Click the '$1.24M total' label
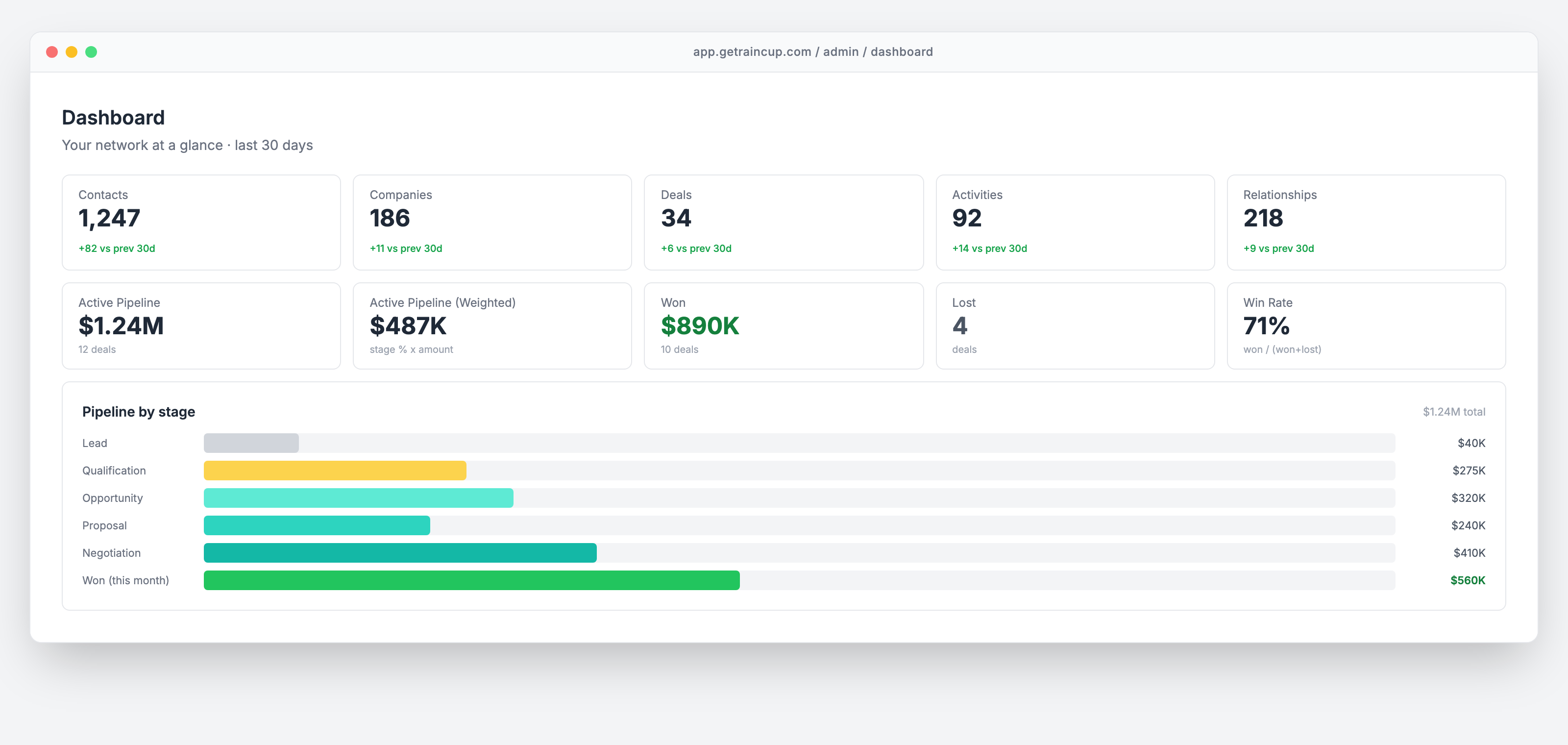 (x=1453, y=412)
